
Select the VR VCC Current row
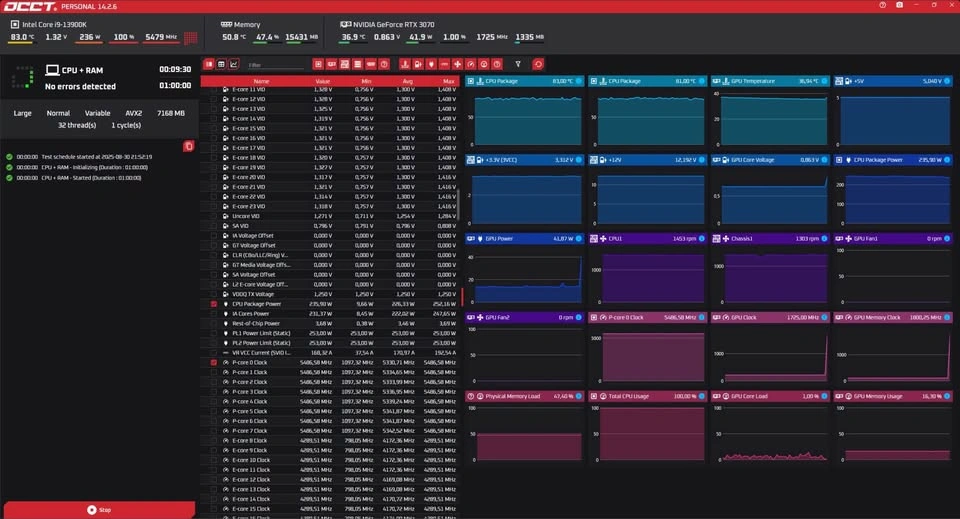tap(329, 353)
